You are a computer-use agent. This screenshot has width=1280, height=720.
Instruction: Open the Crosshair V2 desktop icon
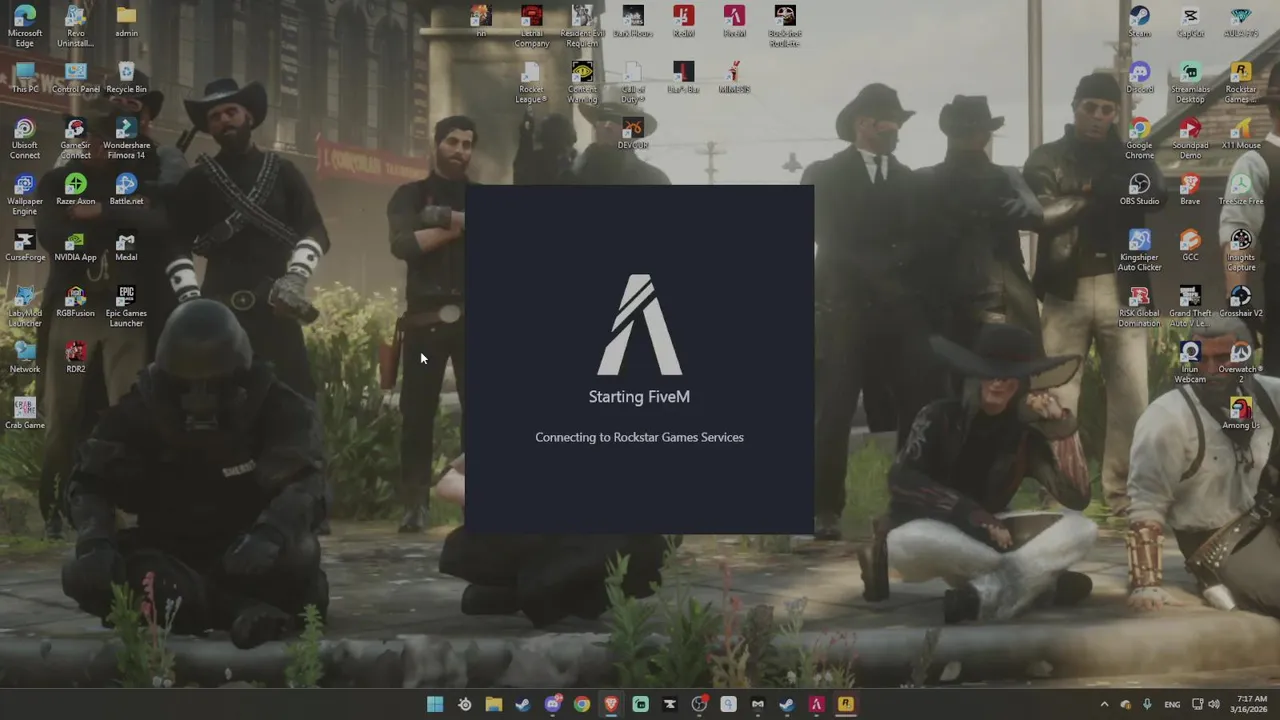(1241, 302)
